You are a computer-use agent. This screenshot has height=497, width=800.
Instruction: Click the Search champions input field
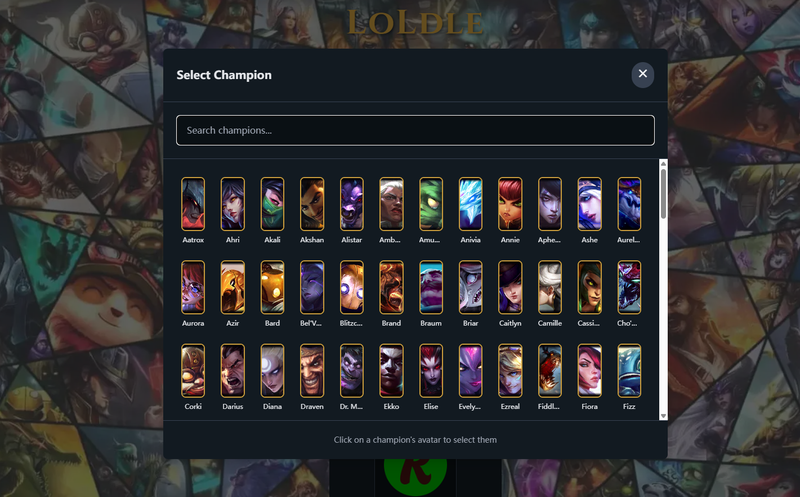[415, 130]
